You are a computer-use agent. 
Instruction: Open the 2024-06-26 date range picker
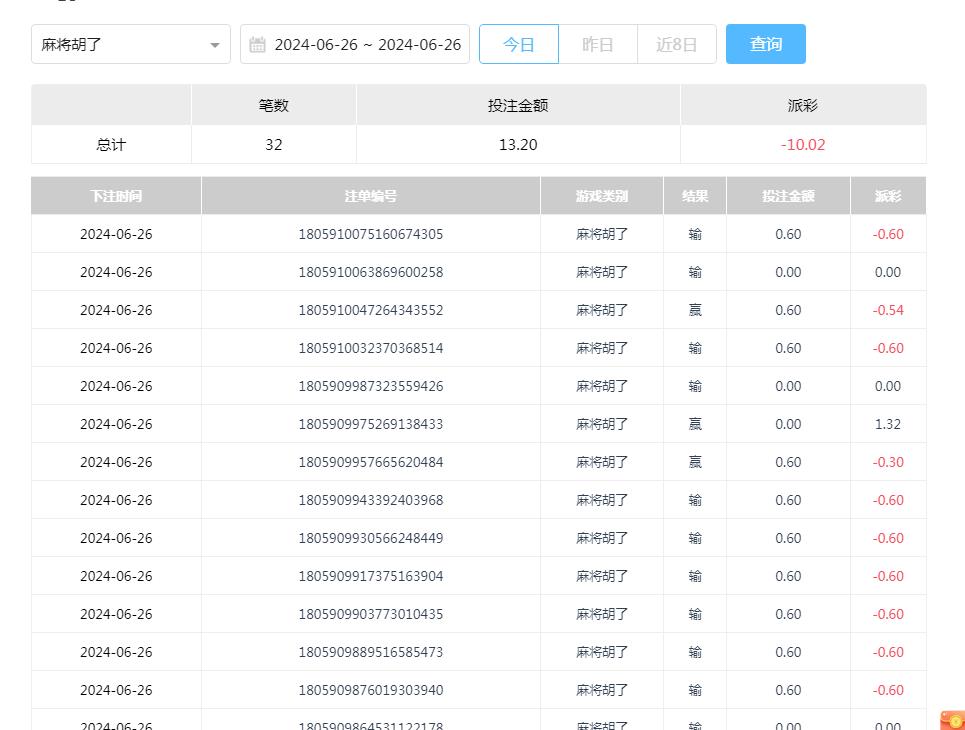coord(367,45)
